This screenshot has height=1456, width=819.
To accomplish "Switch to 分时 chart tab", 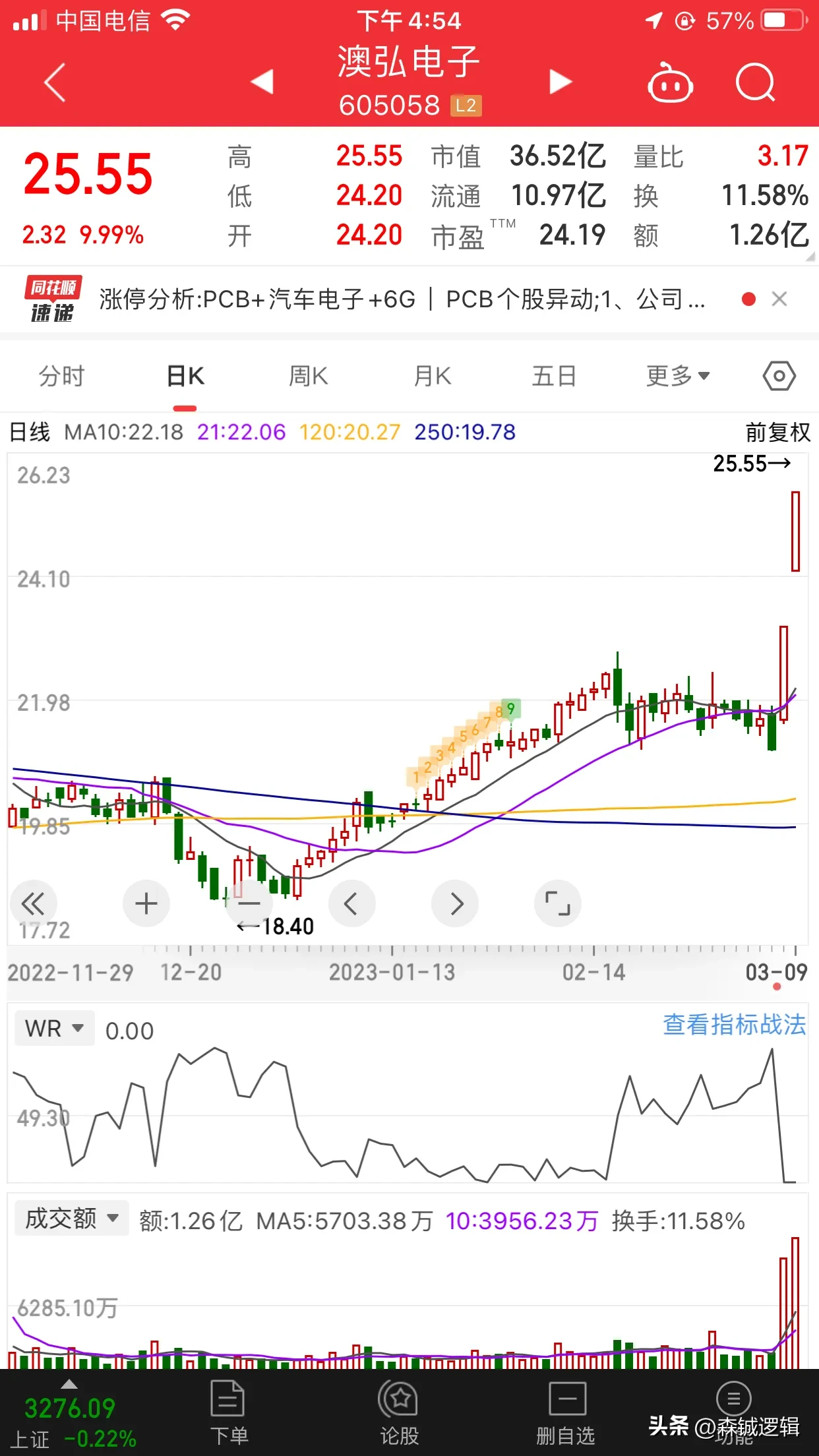I will click(61, 376).
